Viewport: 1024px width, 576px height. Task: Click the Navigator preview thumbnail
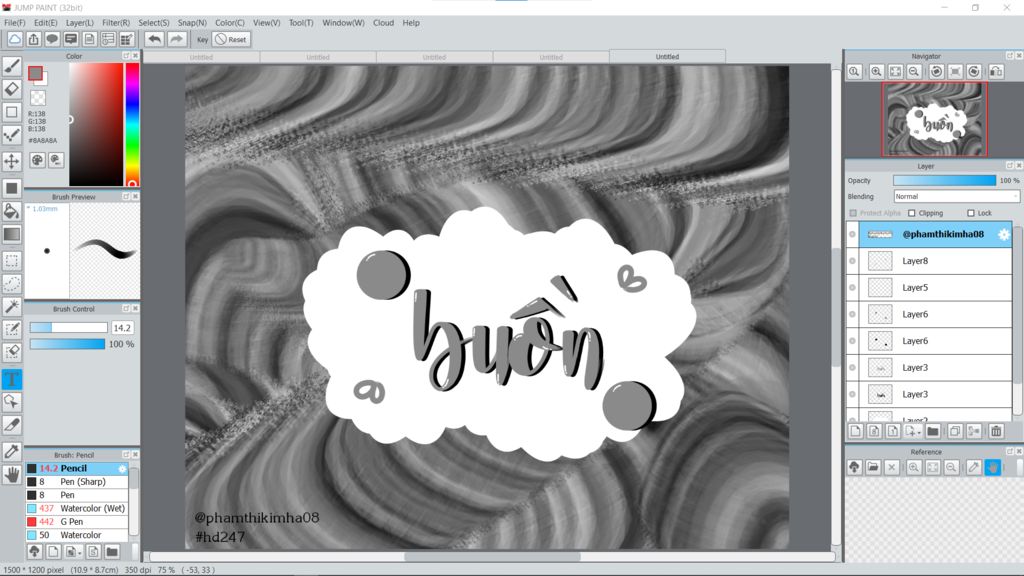[x=934, y=119]
